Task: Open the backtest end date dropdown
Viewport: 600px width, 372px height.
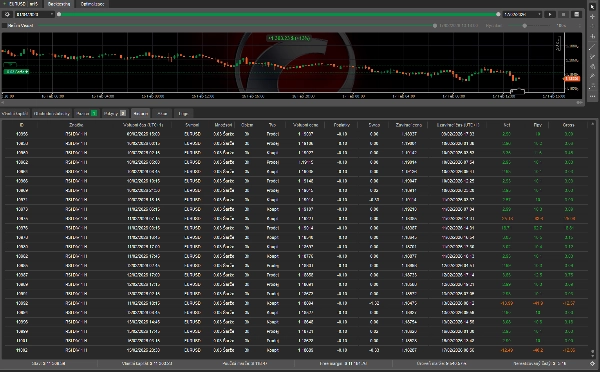Action: (522, 15)
